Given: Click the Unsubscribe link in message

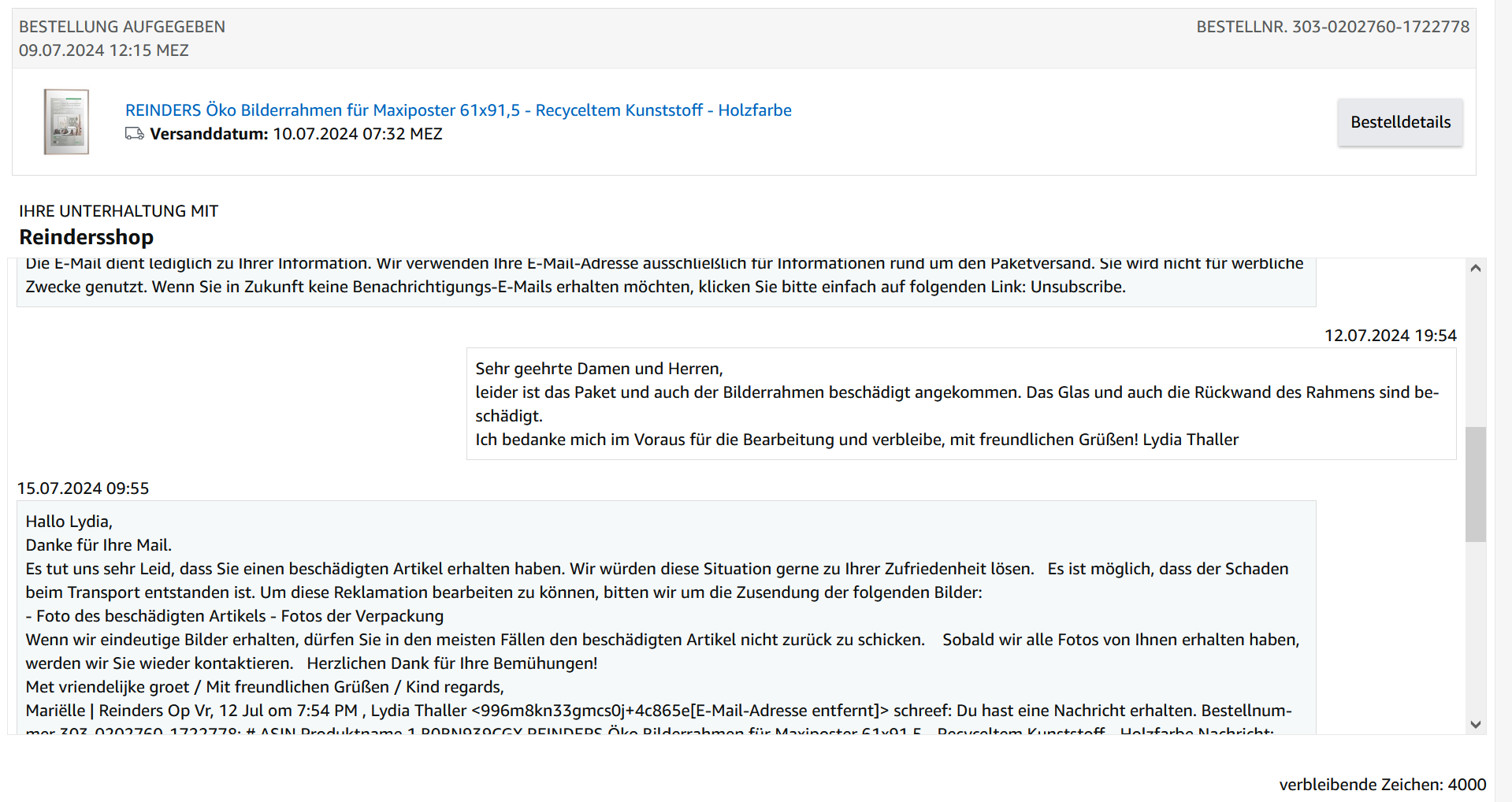Looking at the screenshot, I should click(1076, 287).
